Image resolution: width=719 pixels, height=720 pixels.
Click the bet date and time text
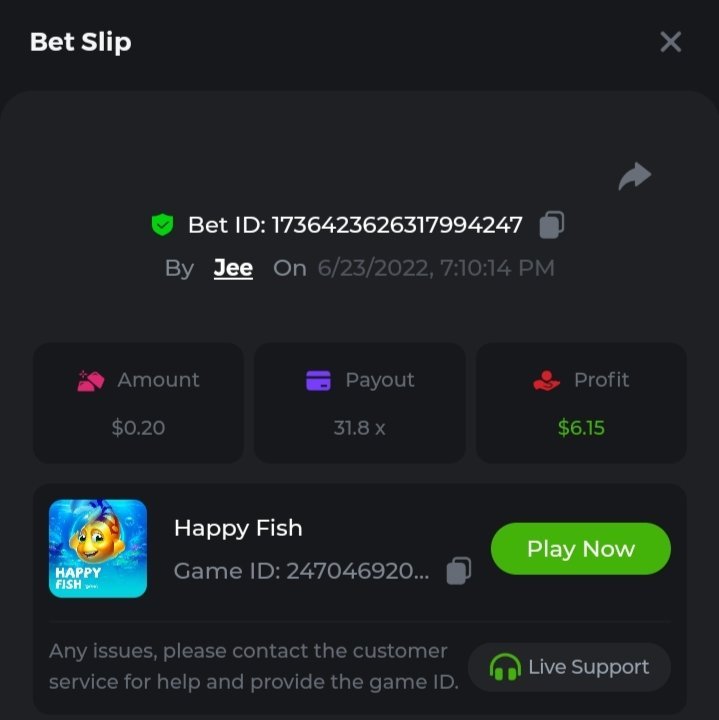click(x=436, y=268)
